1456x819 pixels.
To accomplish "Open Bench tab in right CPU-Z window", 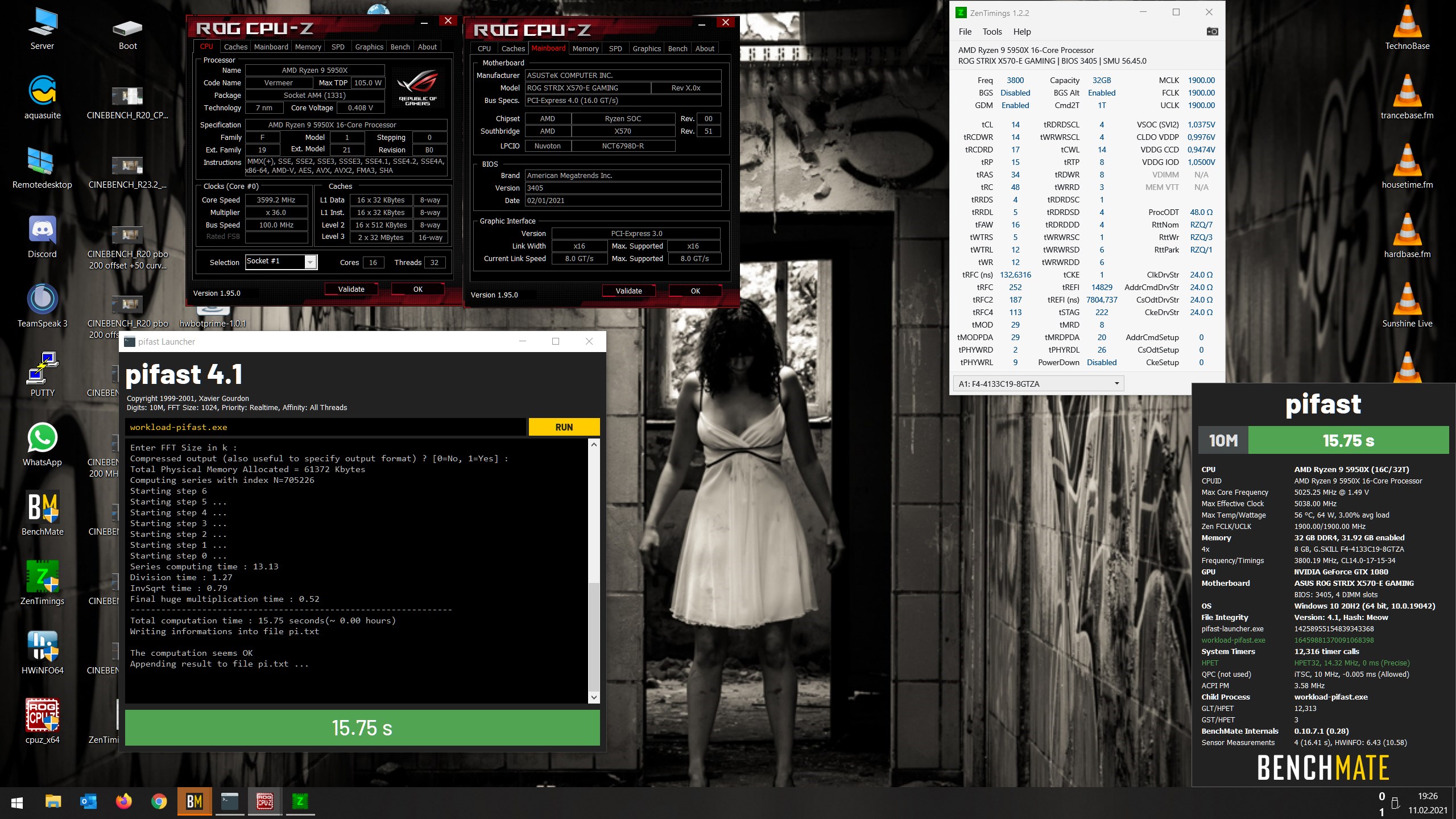I will 677,48.
